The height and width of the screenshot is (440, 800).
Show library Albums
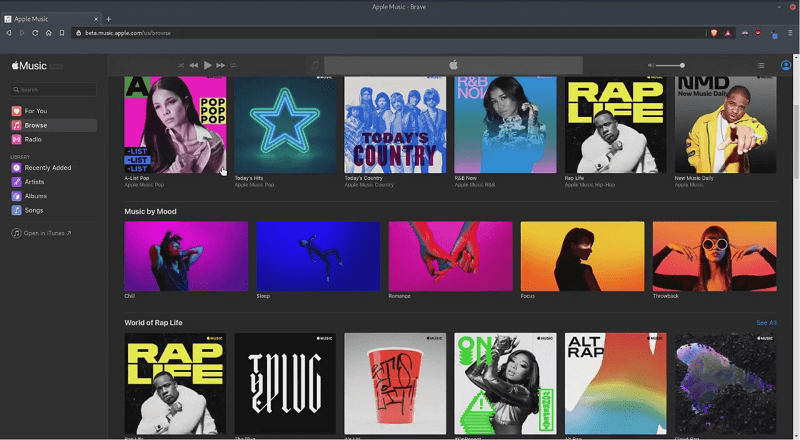click(53, 196)
